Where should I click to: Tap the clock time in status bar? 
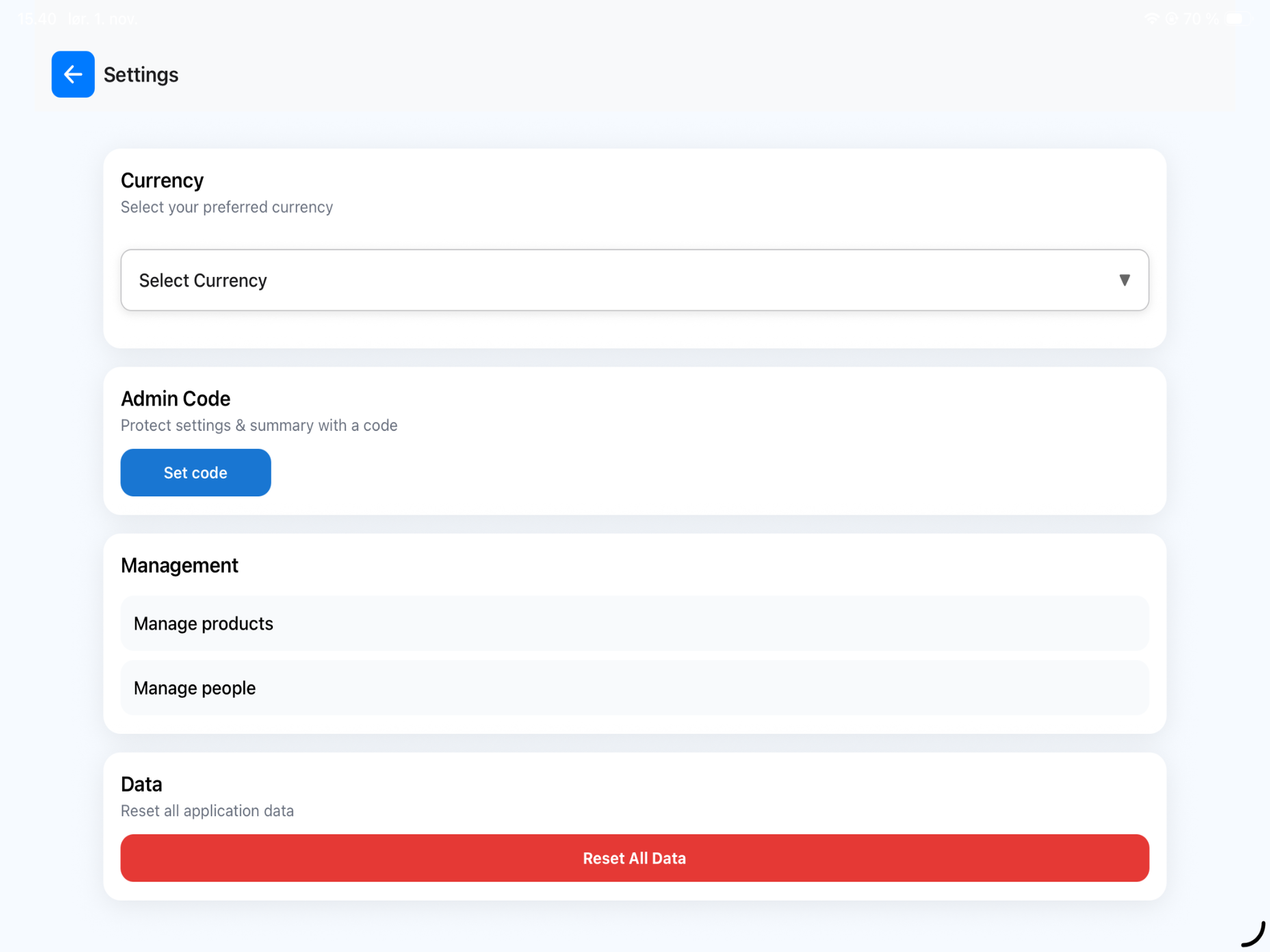[37, 19]
